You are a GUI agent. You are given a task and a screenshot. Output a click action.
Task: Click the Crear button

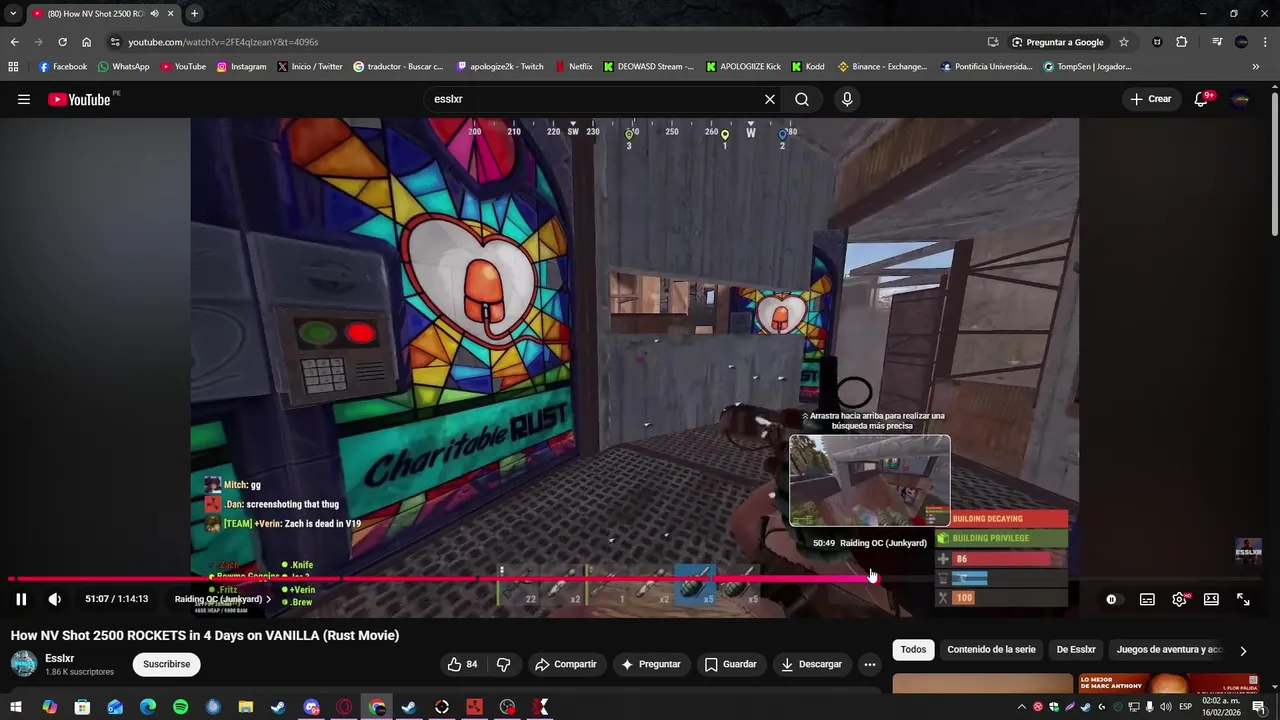click(x=1151, y=99)
